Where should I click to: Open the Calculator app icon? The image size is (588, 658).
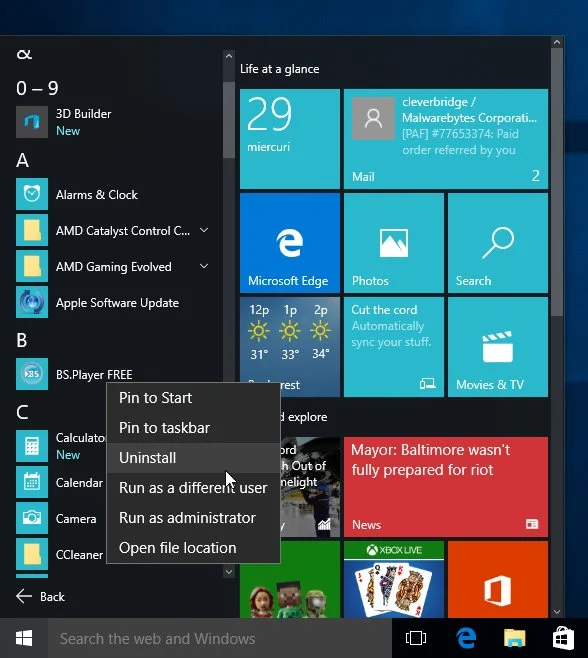click(32, 446)
